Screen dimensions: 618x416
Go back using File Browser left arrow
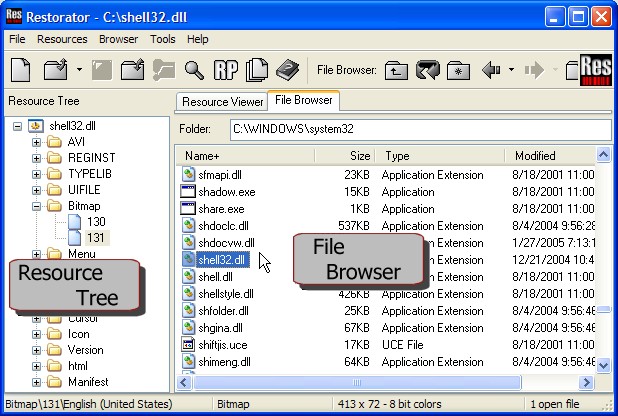pos(491,70)
